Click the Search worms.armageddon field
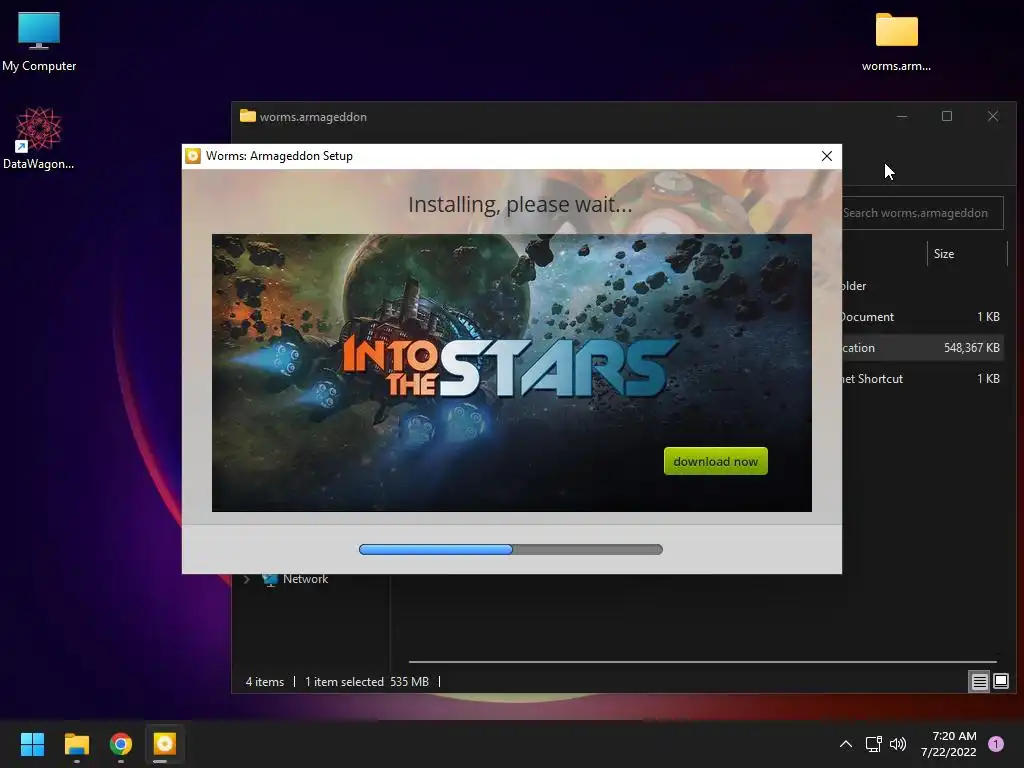The width and height of the screenshot is (1024, 768). pos(922,213)
